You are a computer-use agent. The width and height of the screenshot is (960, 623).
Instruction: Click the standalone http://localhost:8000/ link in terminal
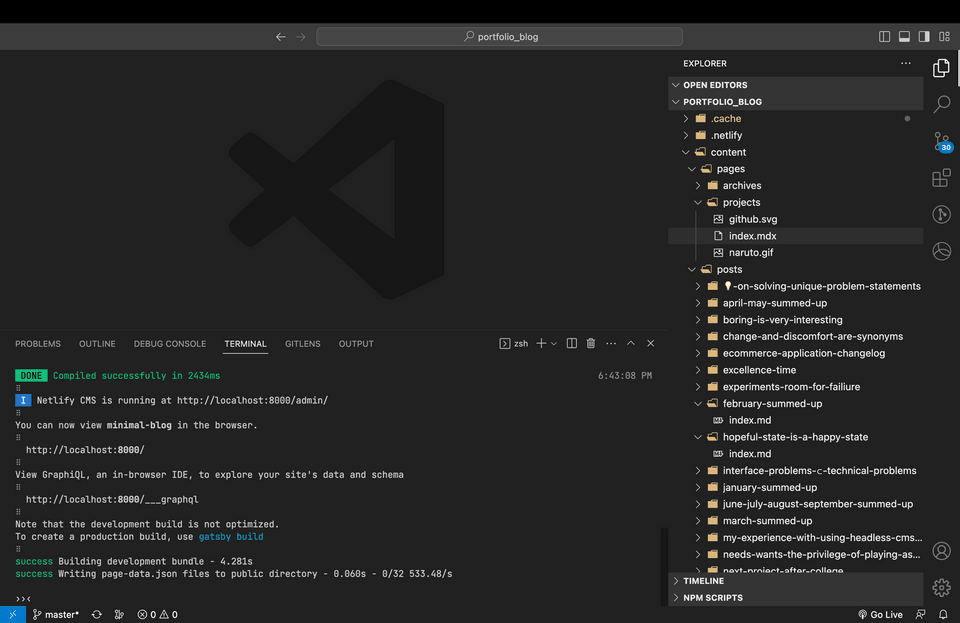click(85, 450)
